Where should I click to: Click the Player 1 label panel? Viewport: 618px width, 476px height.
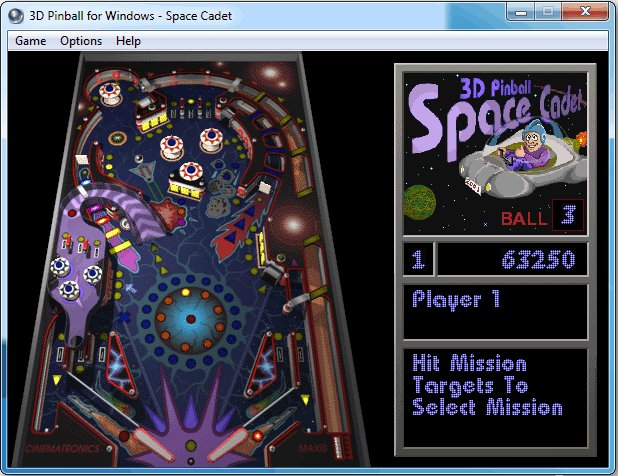coord(495,311)
